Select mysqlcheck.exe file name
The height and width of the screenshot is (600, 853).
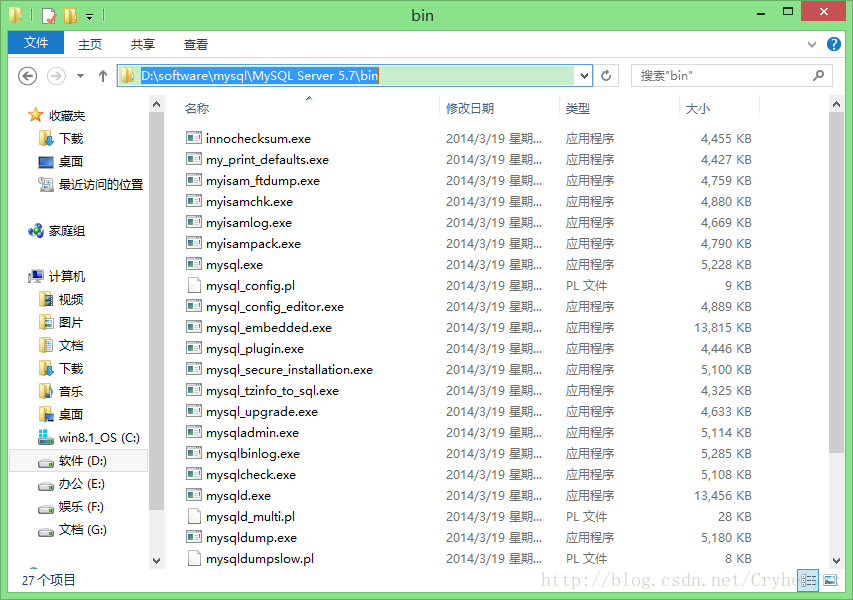tap(251, 475)
